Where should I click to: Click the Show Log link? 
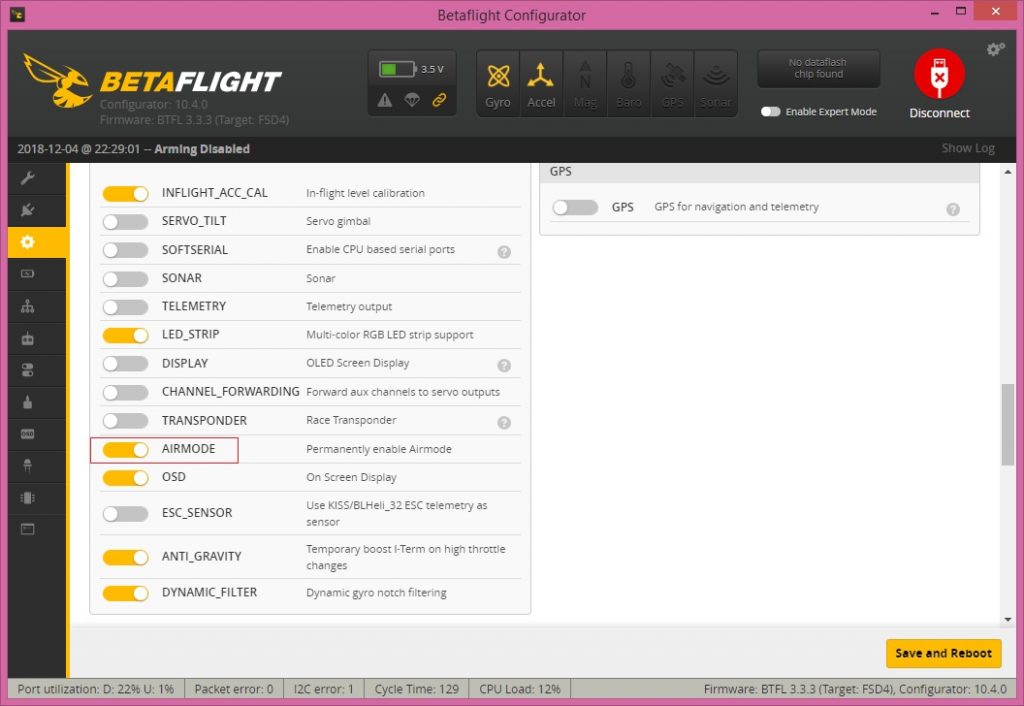[x=968, y=148]
